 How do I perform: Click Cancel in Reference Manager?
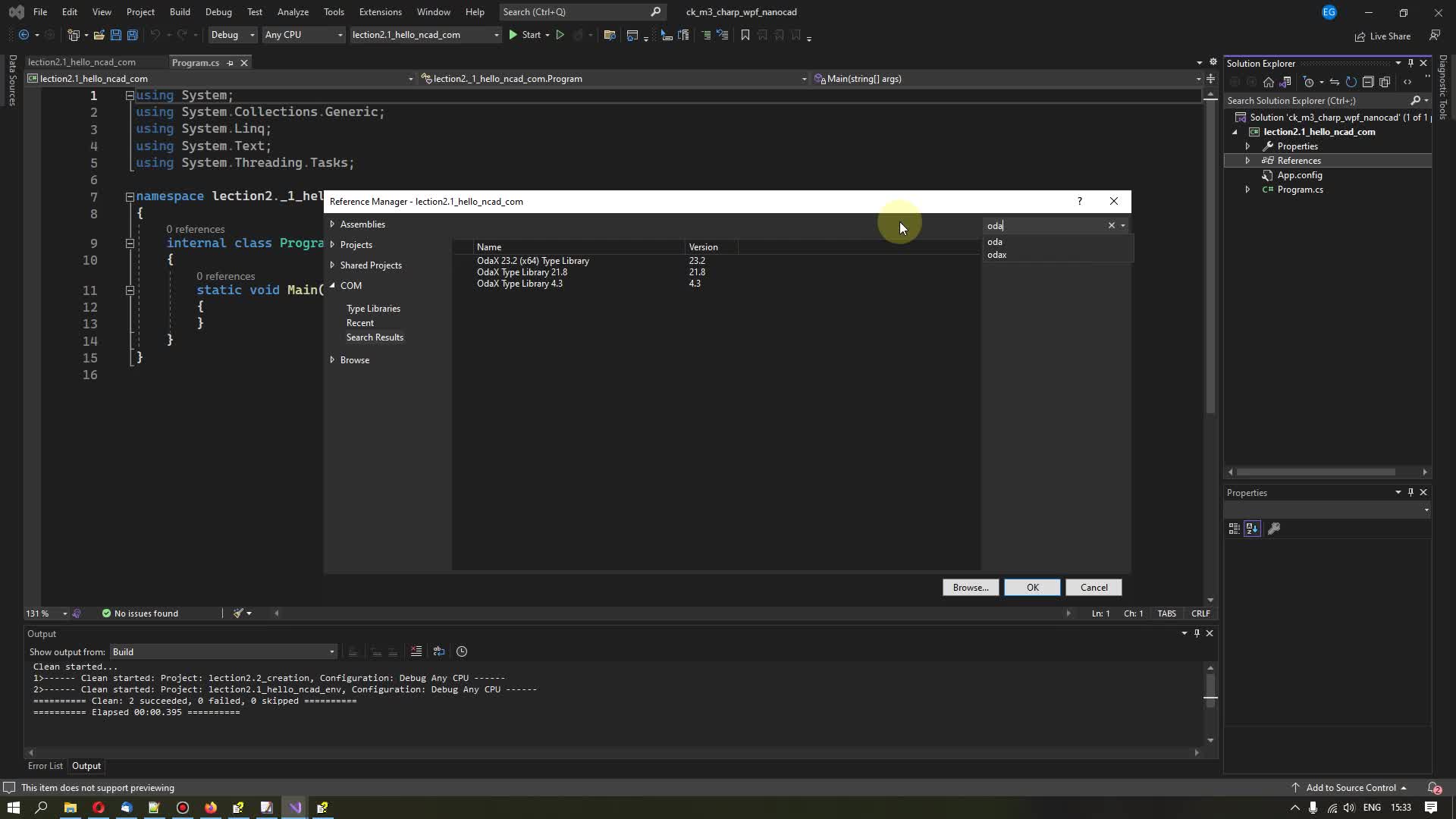point(1094,588)
